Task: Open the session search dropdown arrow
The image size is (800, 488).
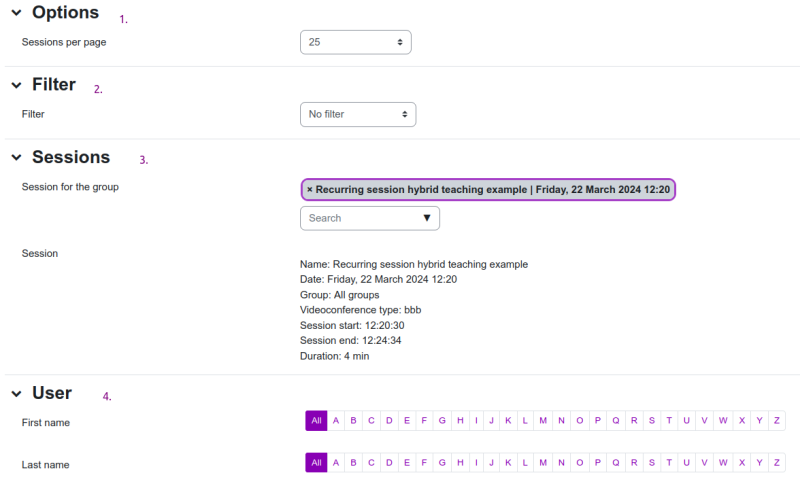Action: click(x=427, y=218)
